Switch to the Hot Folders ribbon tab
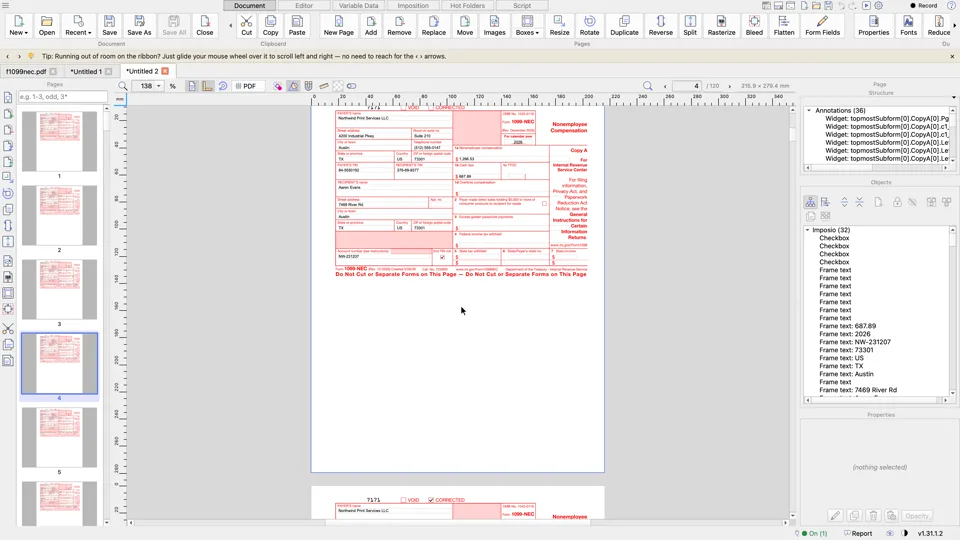 467,6
